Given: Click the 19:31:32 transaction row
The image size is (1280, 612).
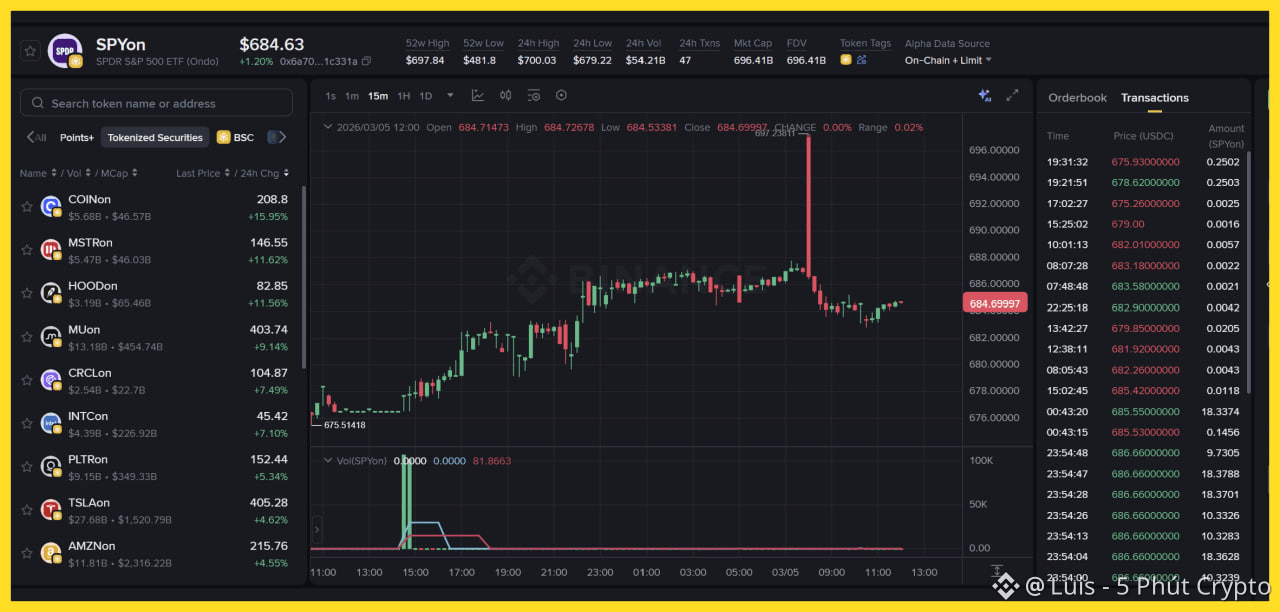Looking at the screenshot, I should [1145, 161].
